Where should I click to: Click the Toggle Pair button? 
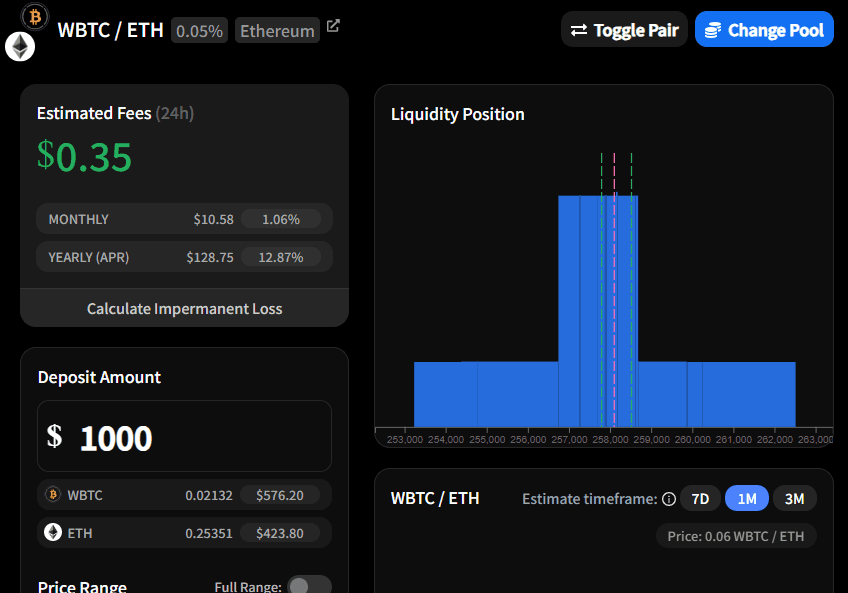point(624,29)
